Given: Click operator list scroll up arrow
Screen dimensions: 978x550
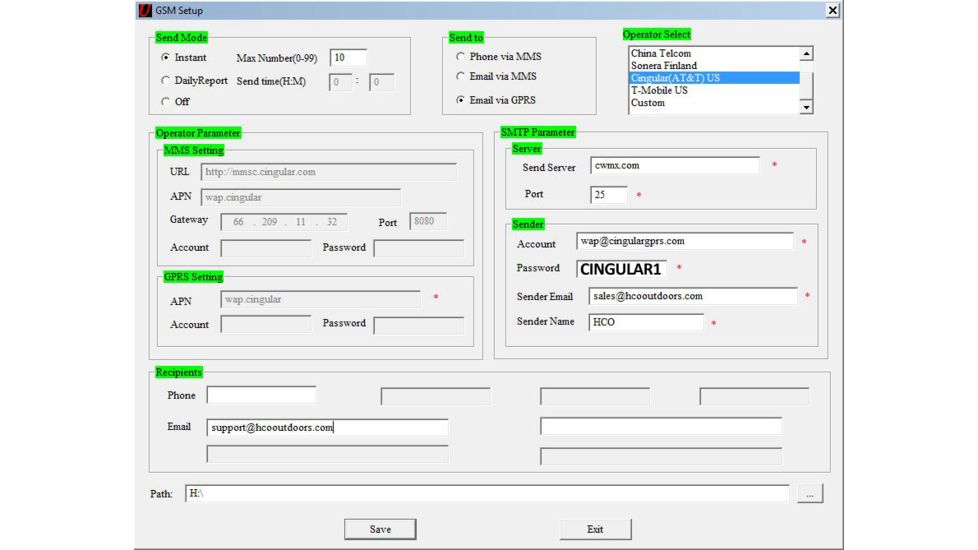Looking at the screenshot, I should pos(806,54).
